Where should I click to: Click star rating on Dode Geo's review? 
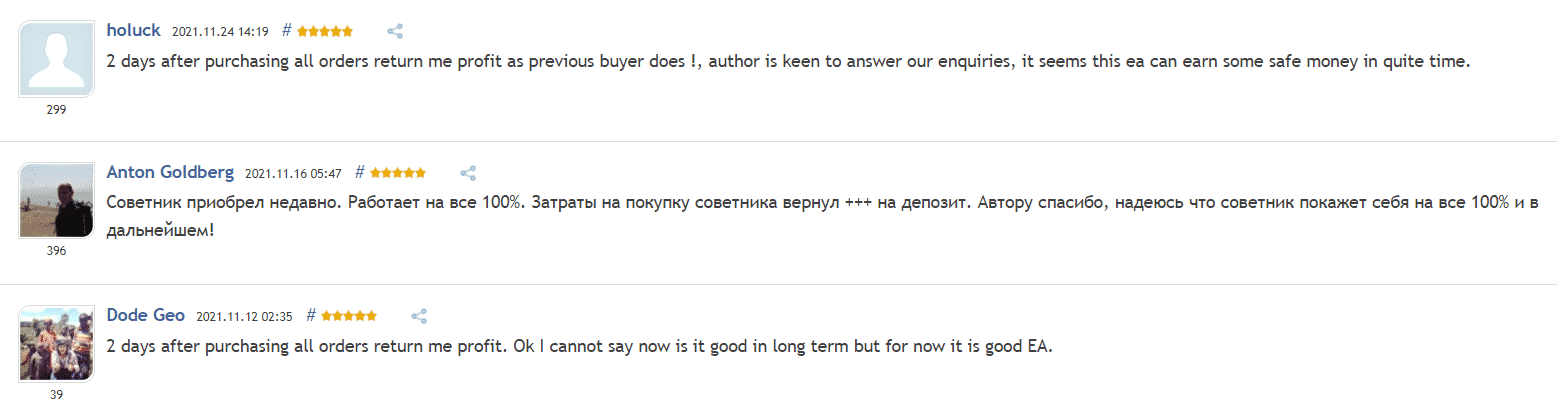tap(348, 316)
